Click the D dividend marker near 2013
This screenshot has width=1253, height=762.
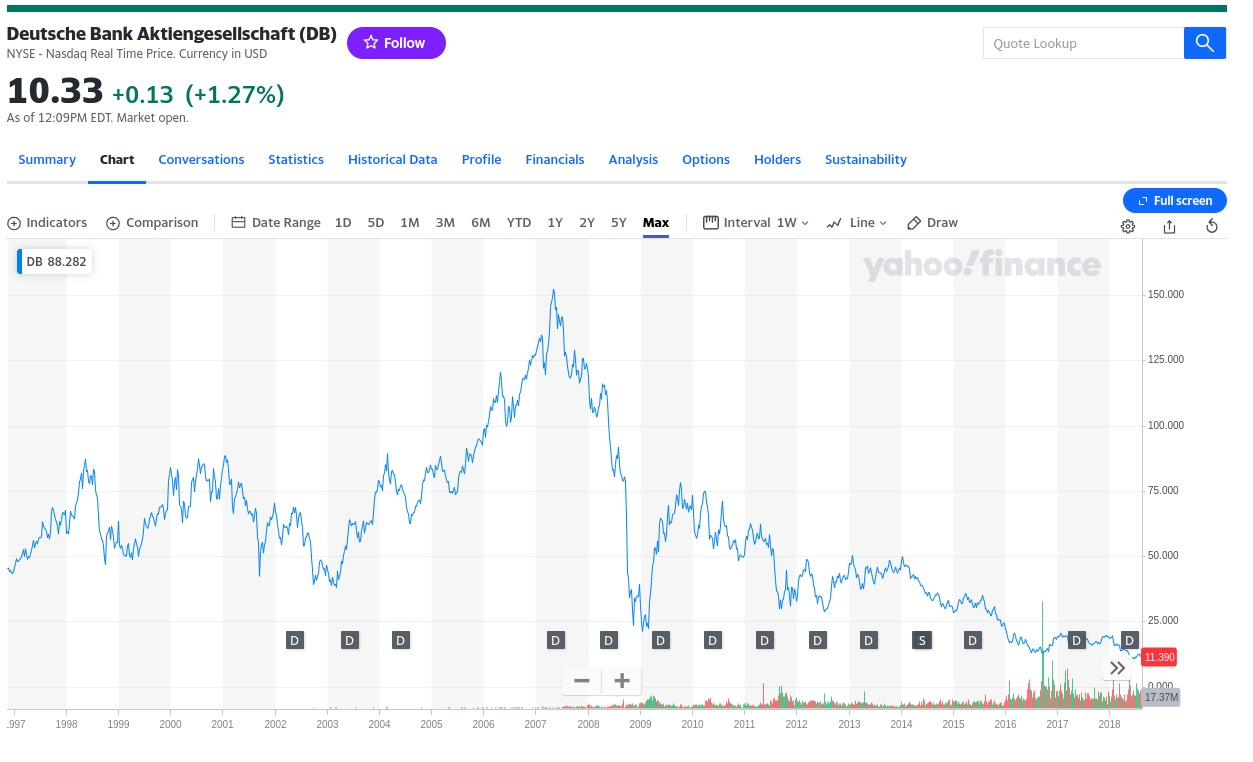[x=868, y=640]
